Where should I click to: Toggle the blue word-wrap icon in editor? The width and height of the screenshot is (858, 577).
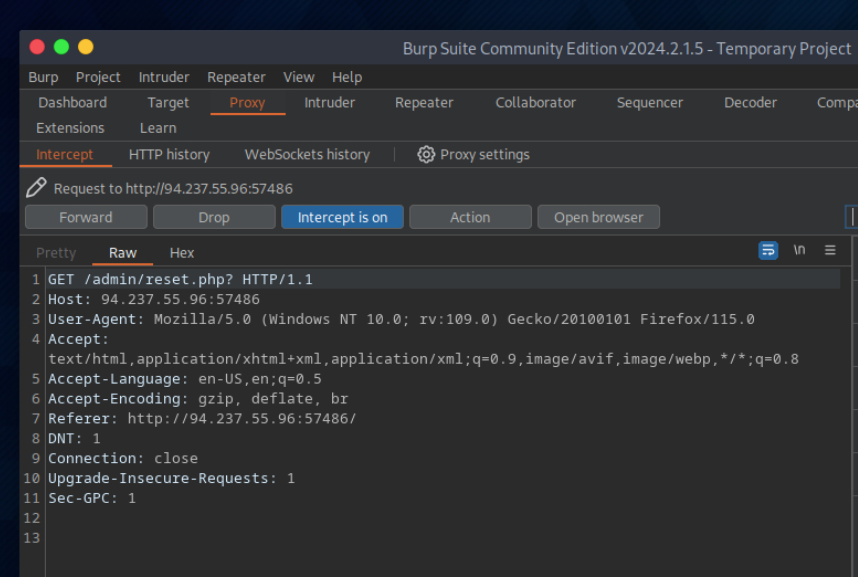point(768,250)
